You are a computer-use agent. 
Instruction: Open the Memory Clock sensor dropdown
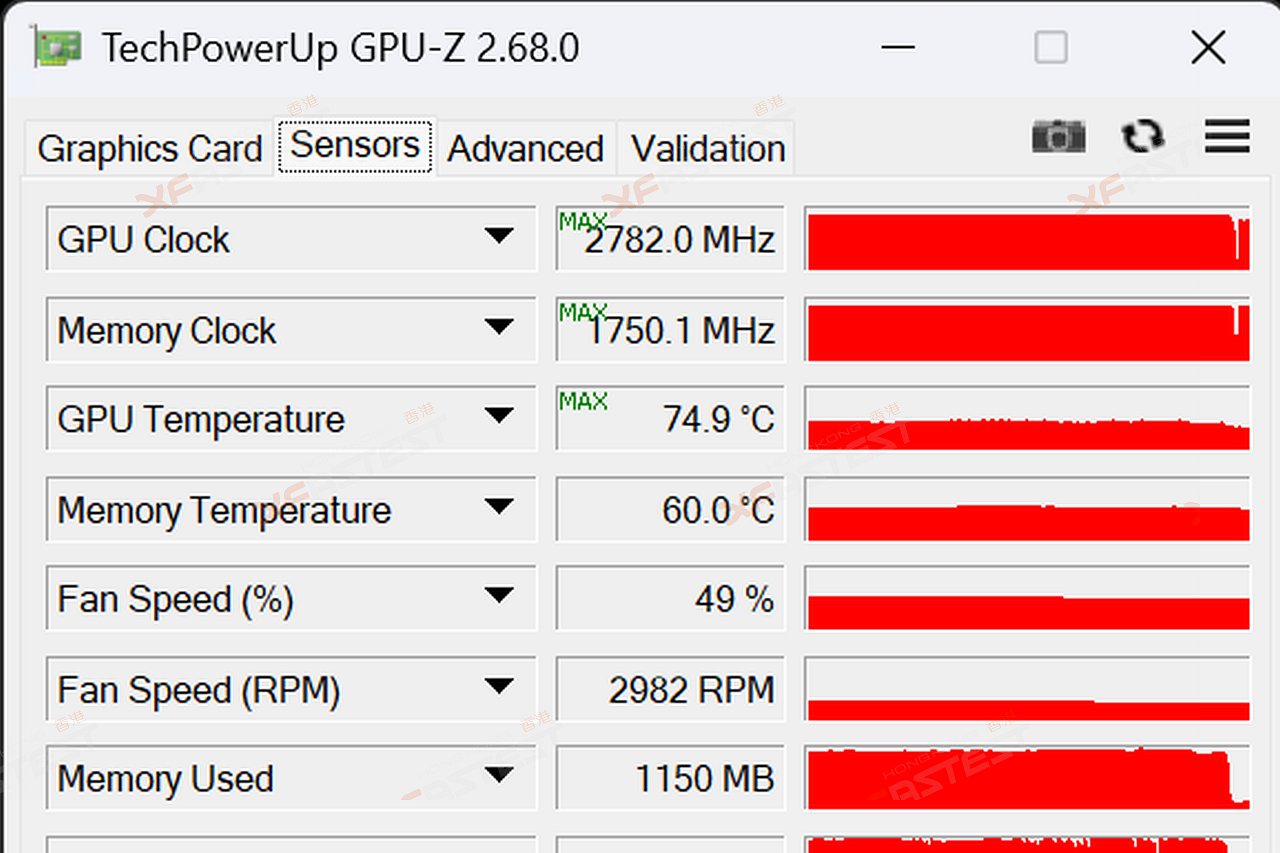tap(498, 327)
